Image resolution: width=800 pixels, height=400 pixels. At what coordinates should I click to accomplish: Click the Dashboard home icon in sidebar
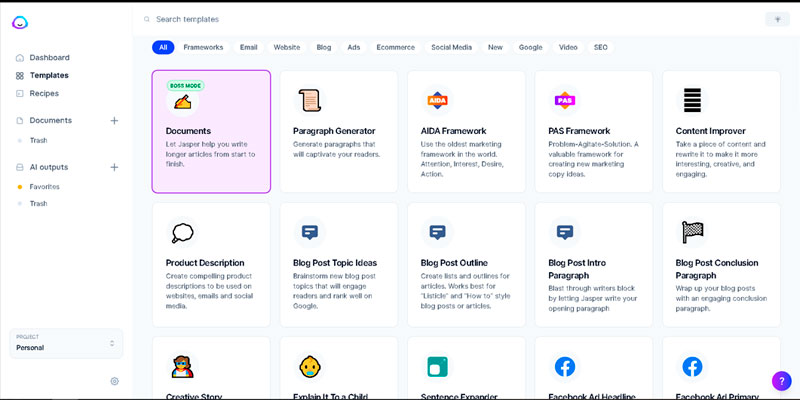pos(19,58)
